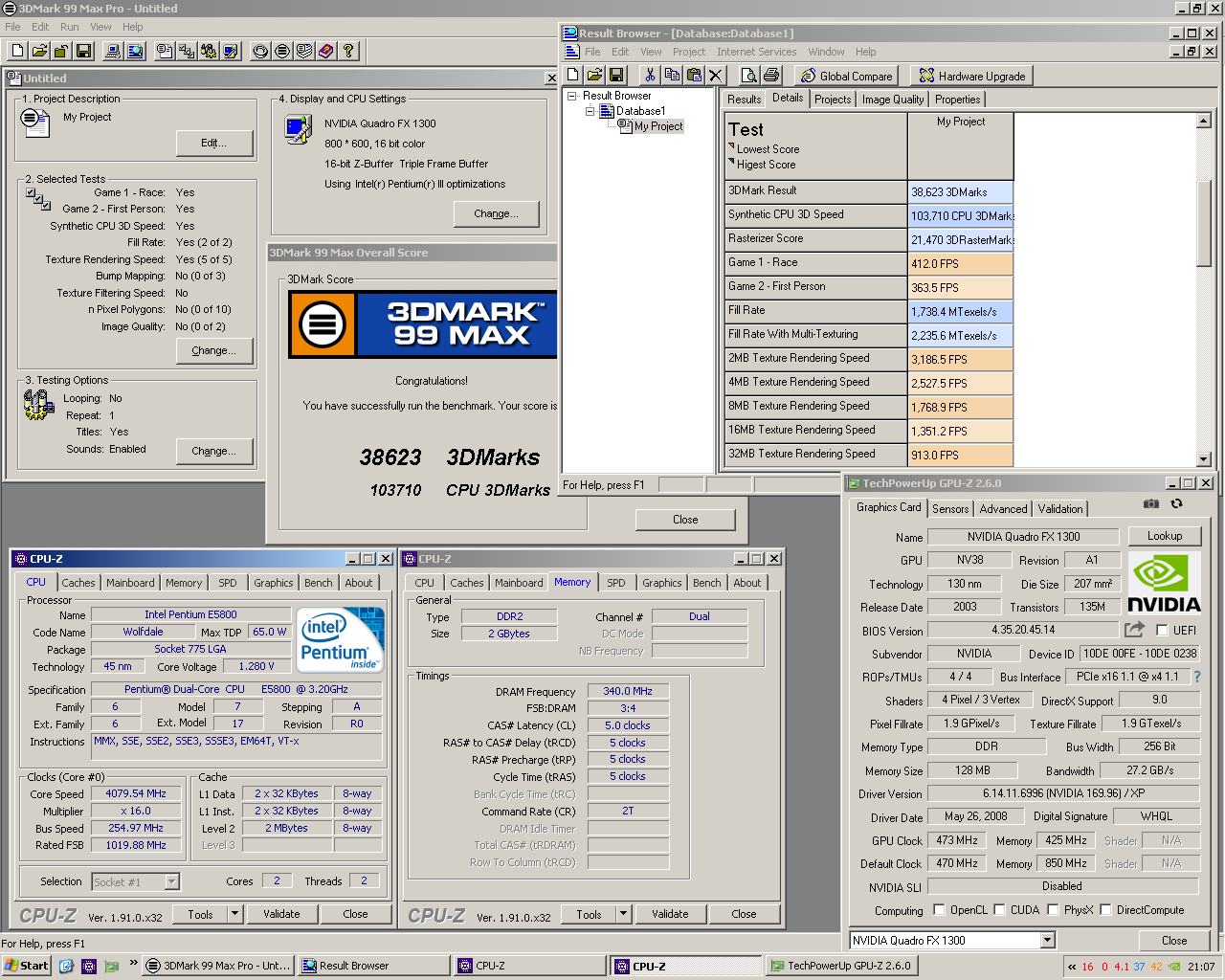Screen dimensions: 1225x980
Task: Click Cut scissors icon in Result Browser
Action: pos(651,75)
